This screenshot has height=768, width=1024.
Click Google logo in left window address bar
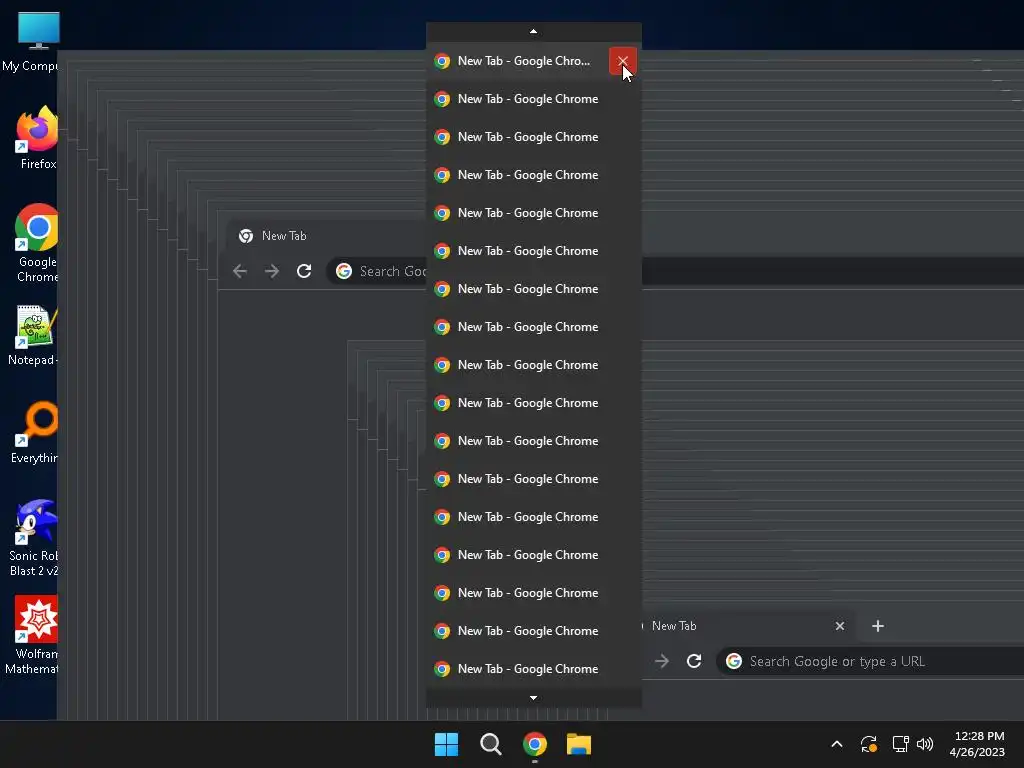pyautogui.click(x=344, y=271)
